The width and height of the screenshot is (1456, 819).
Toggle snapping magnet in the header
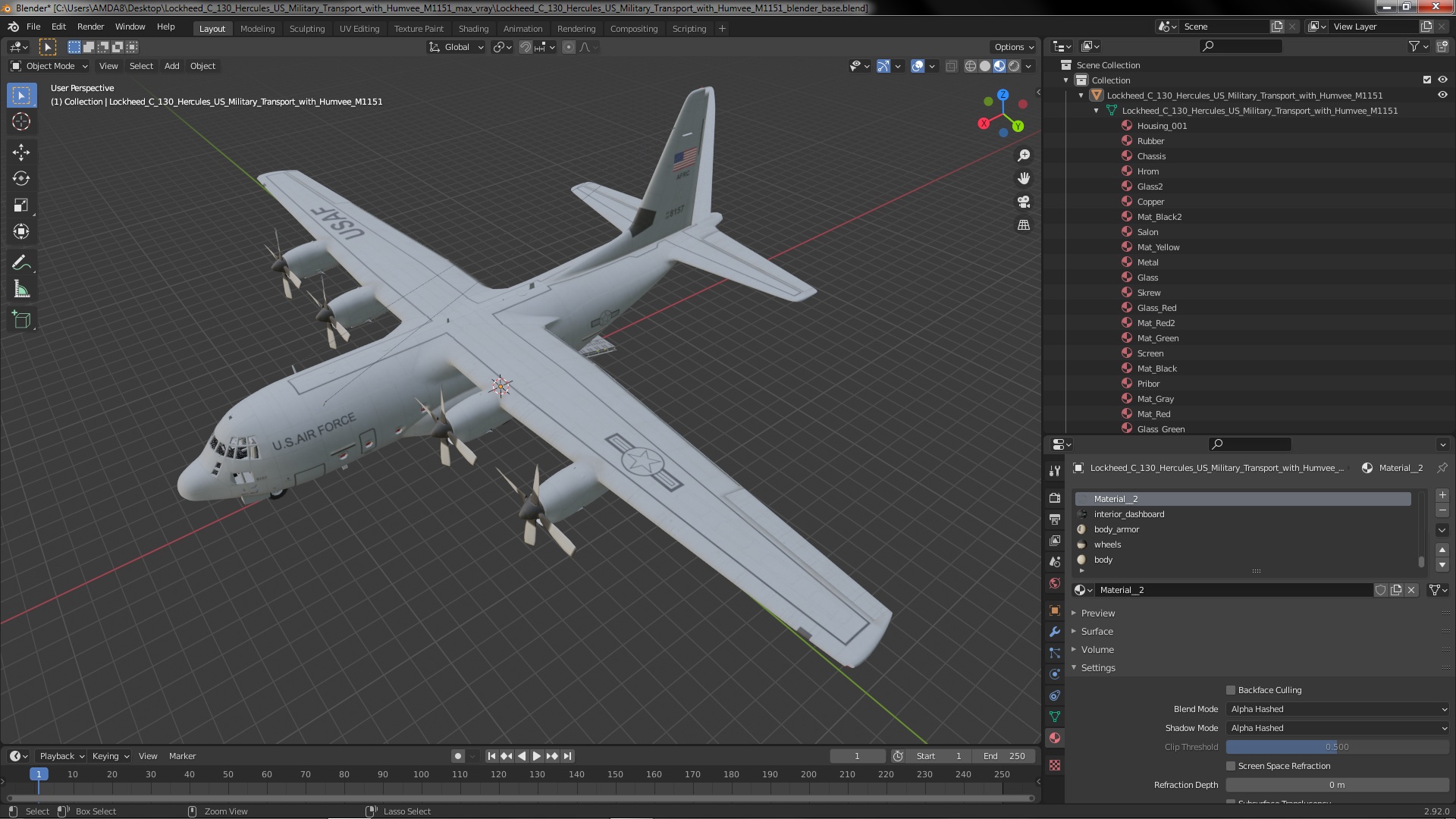click(x=525, y=47)
